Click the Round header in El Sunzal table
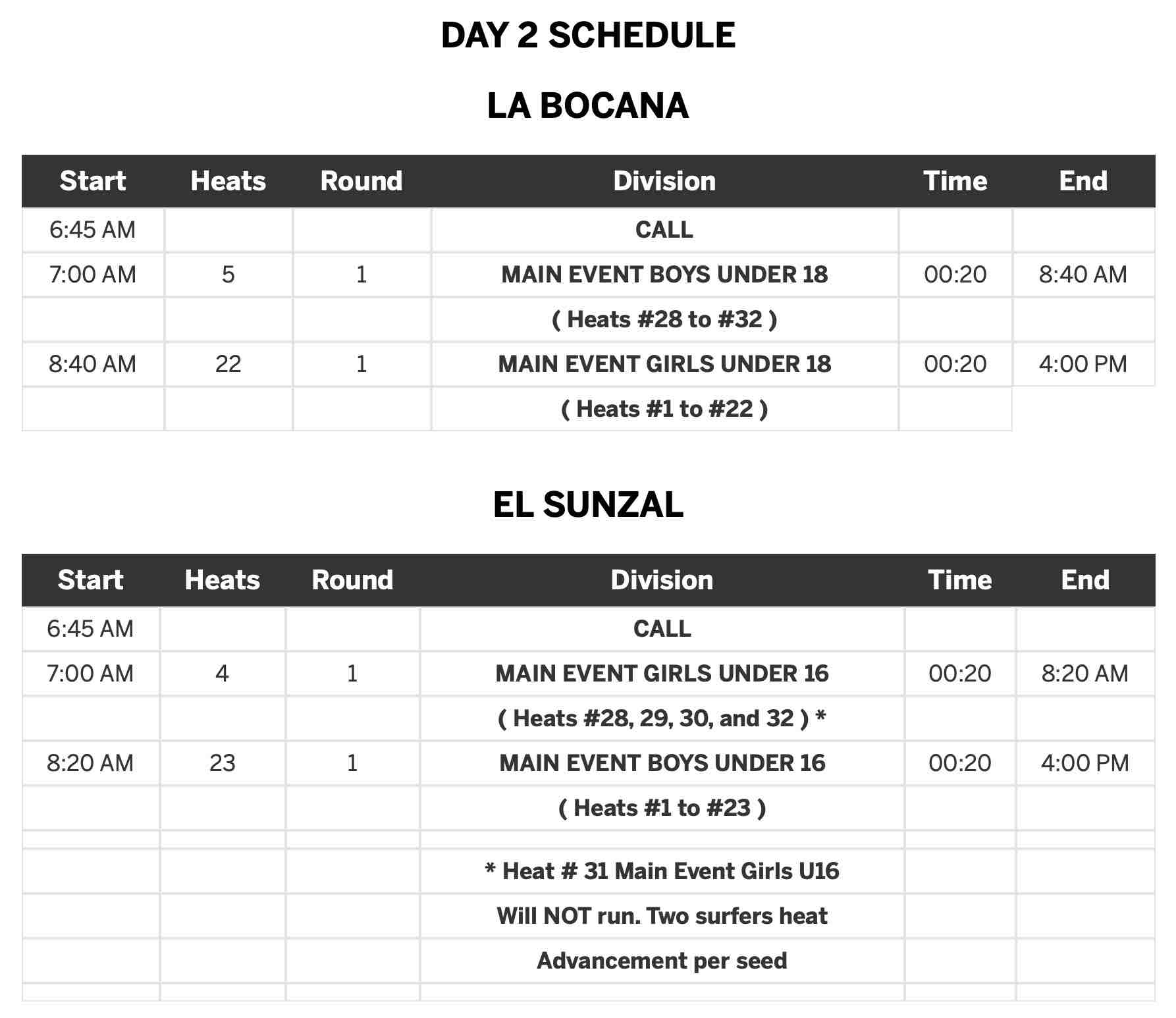Viewport: 1176px width, 1018px height. click(x=352, y=580)
